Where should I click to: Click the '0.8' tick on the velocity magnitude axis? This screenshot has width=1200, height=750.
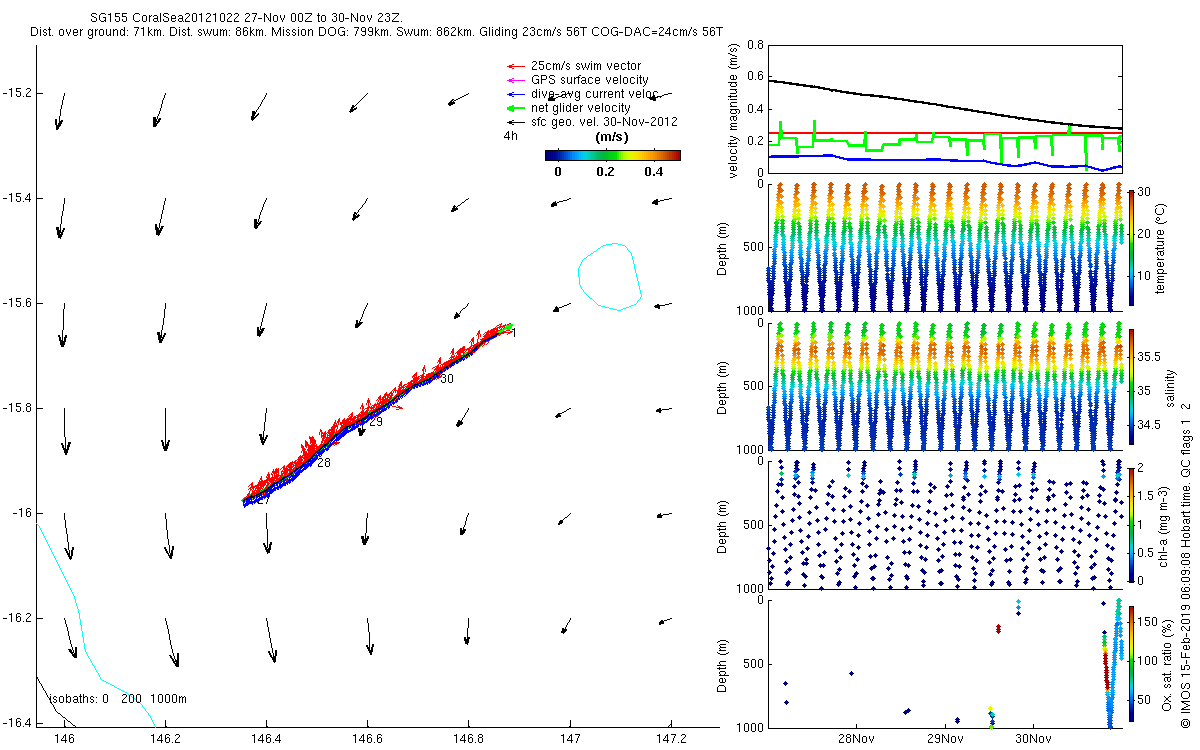coord(754,45)
